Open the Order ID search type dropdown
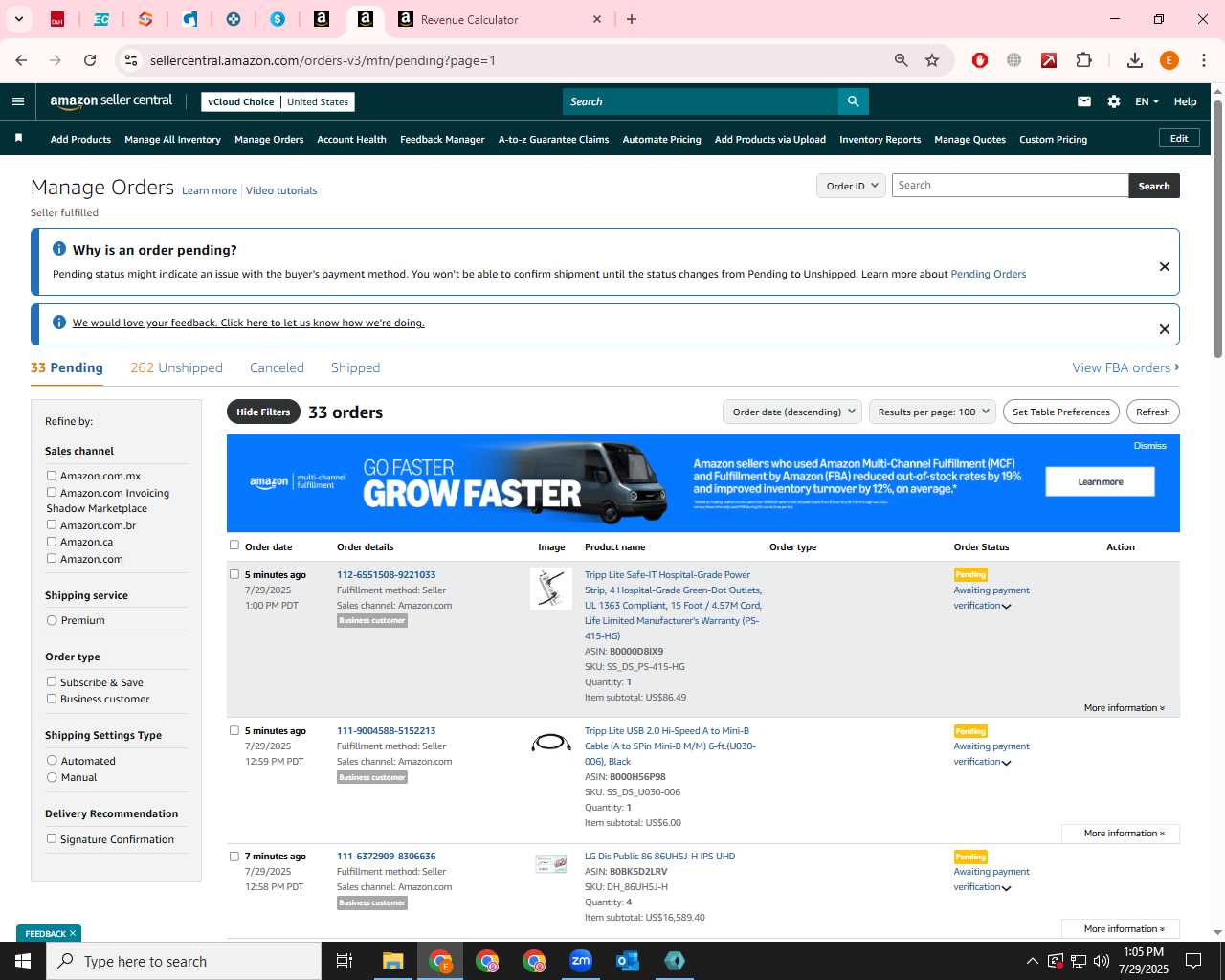This screenshot has height=980, width=1225. (852, 186)
